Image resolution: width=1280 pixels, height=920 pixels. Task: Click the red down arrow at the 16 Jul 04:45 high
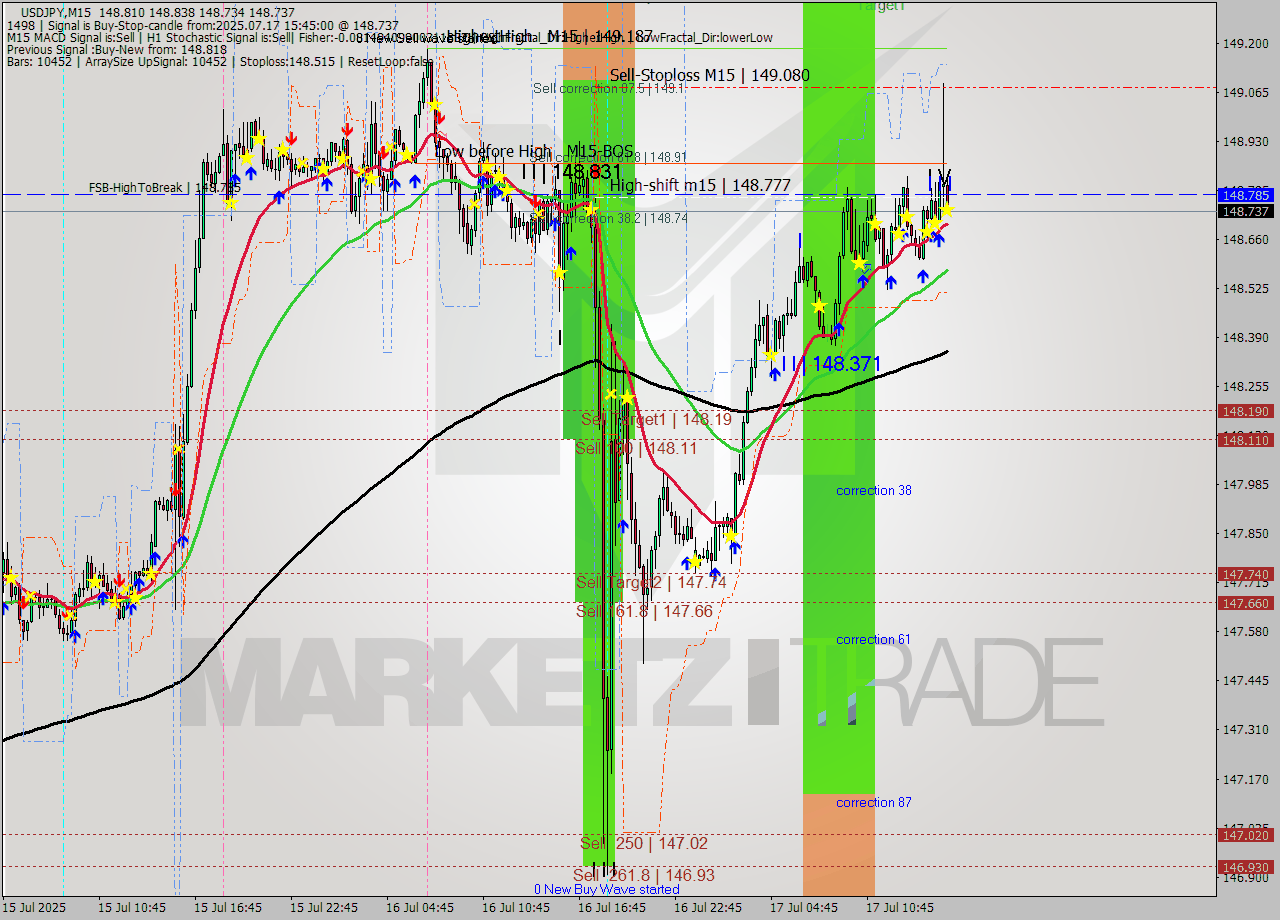(x=440, y=117)
